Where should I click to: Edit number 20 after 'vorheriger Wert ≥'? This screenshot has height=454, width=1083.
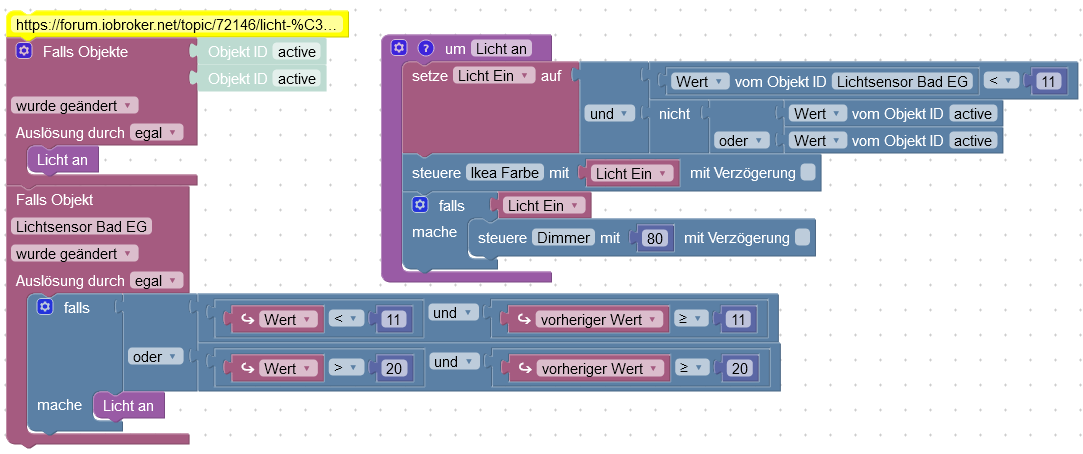click(x=739, y=369)
